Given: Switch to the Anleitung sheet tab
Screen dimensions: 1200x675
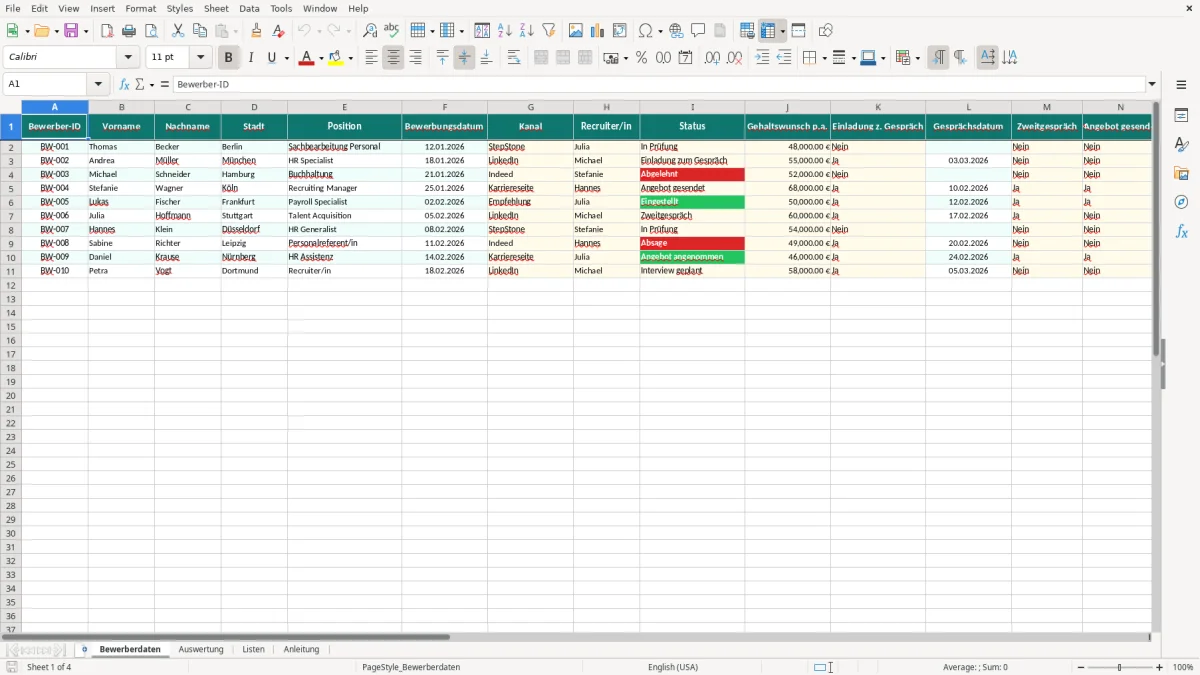Looking at the screenshot, I should (301, 649).
